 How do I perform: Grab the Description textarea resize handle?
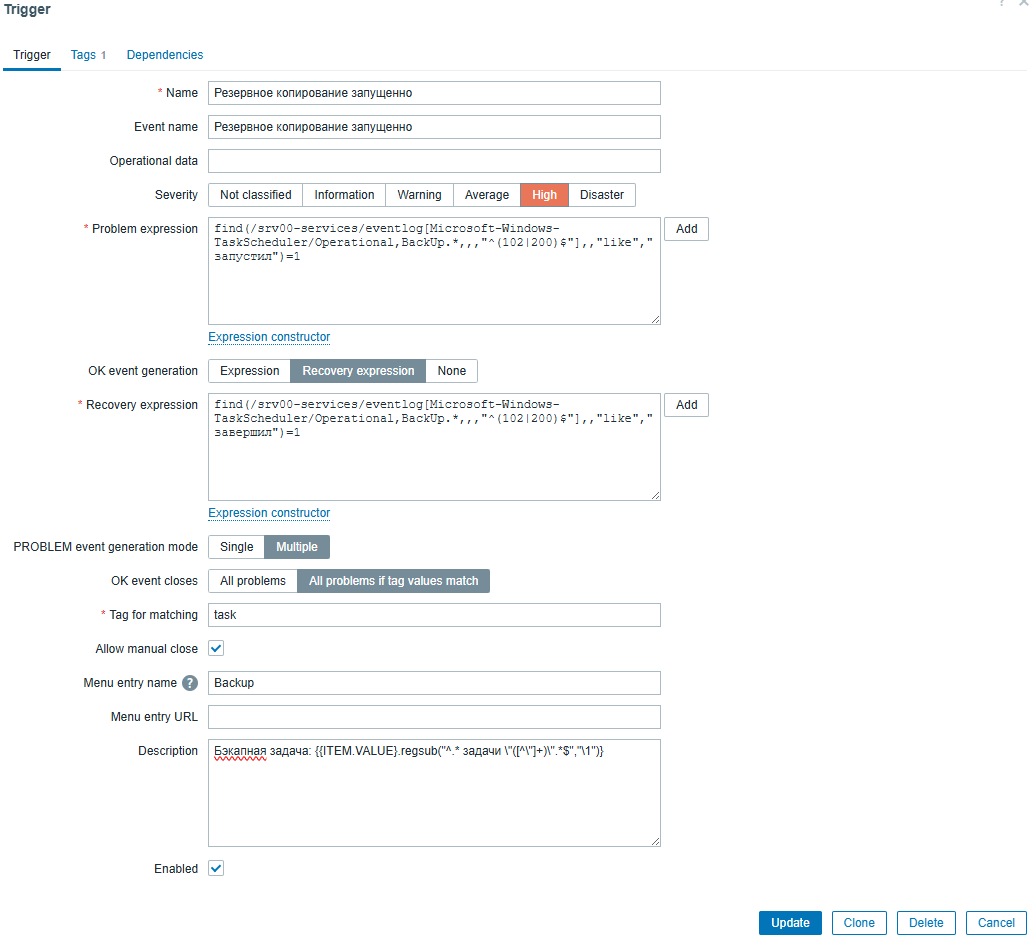coord(655,842)
